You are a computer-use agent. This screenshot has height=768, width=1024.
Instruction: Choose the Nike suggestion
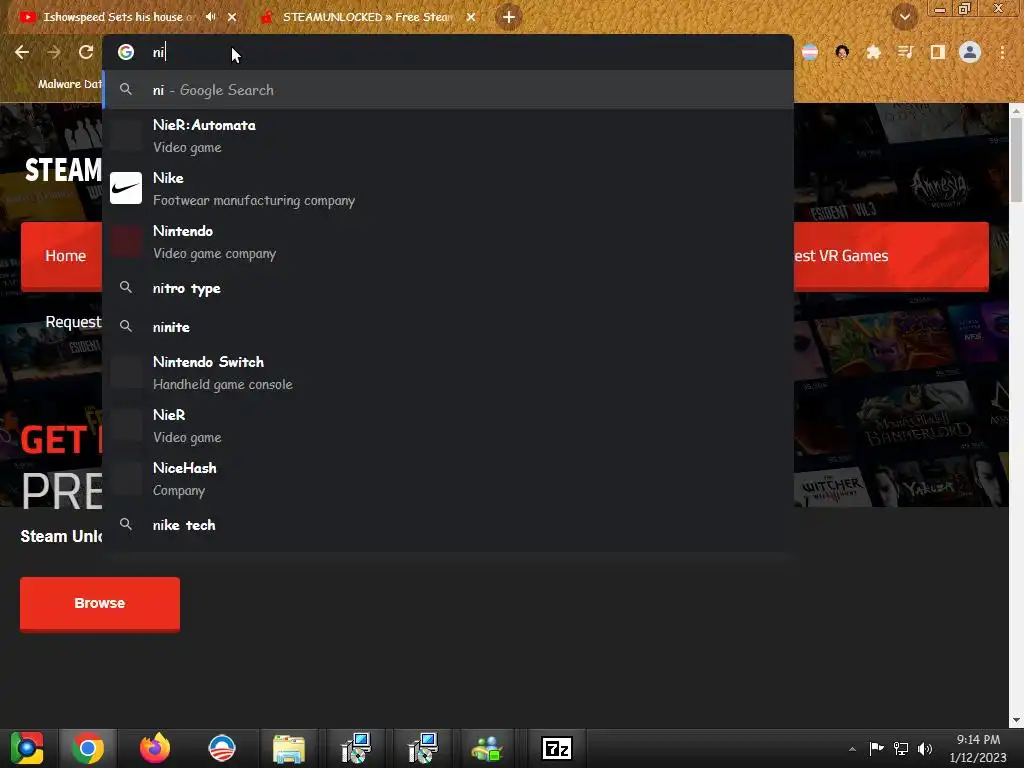(x=448, y=189)
